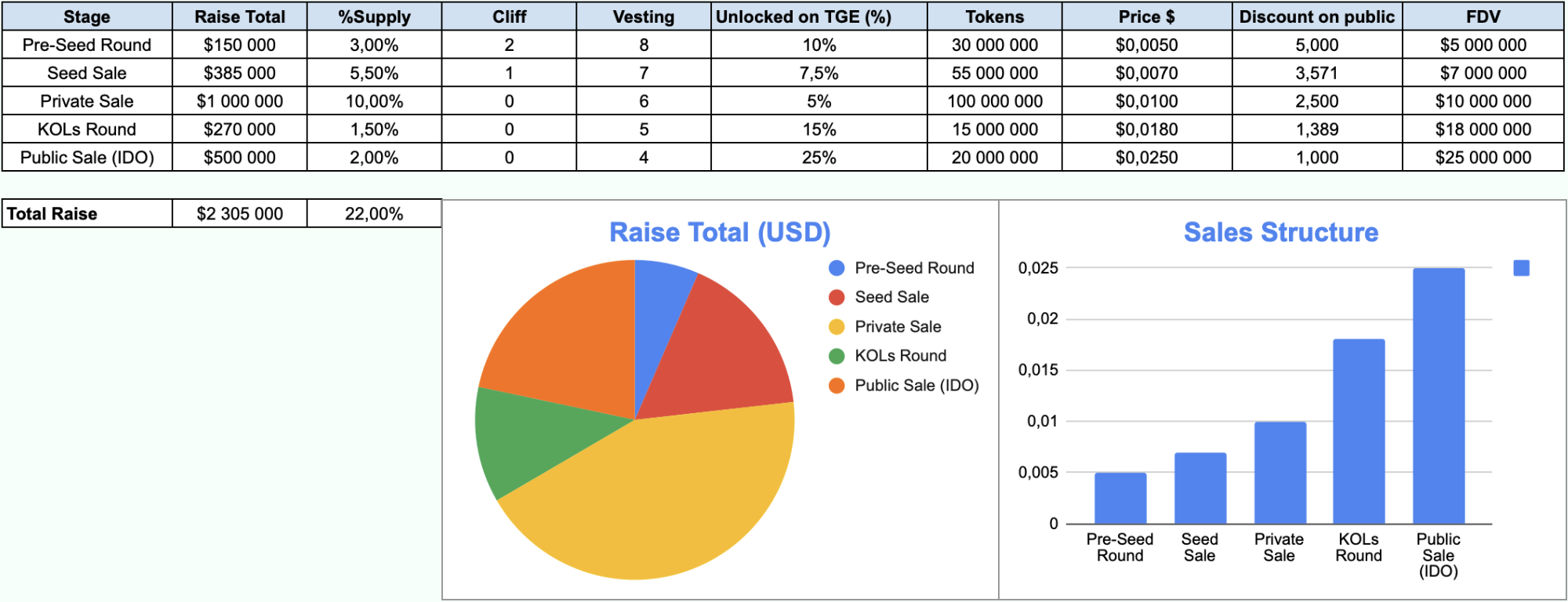Click the Pre-Seed Round bar in bar chart

click(x=1120, y=498)
